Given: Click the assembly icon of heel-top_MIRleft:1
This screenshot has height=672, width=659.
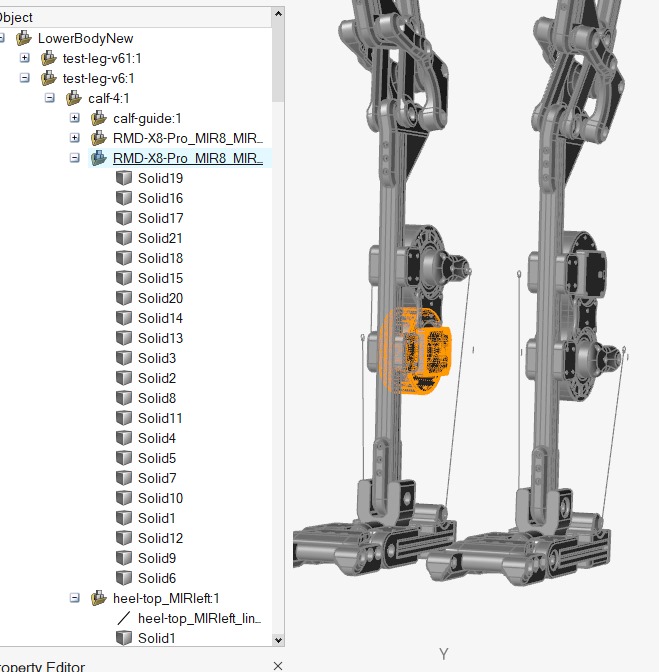Looking at the screenshot, I should click(x=99, y=598).
